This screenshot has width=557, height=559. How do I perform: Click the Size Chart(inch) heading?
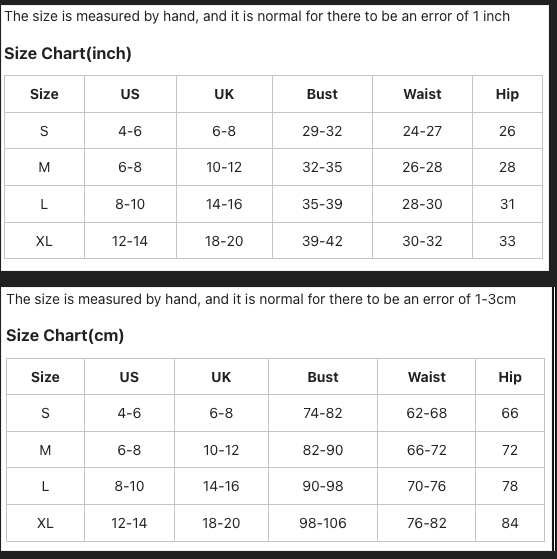click(68, 53)
